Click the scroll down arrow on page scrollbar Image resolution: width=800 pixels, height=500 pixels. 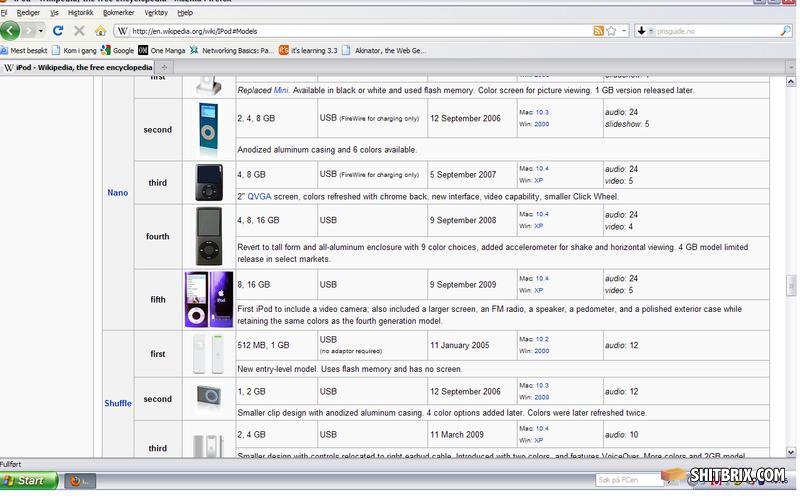790,452
